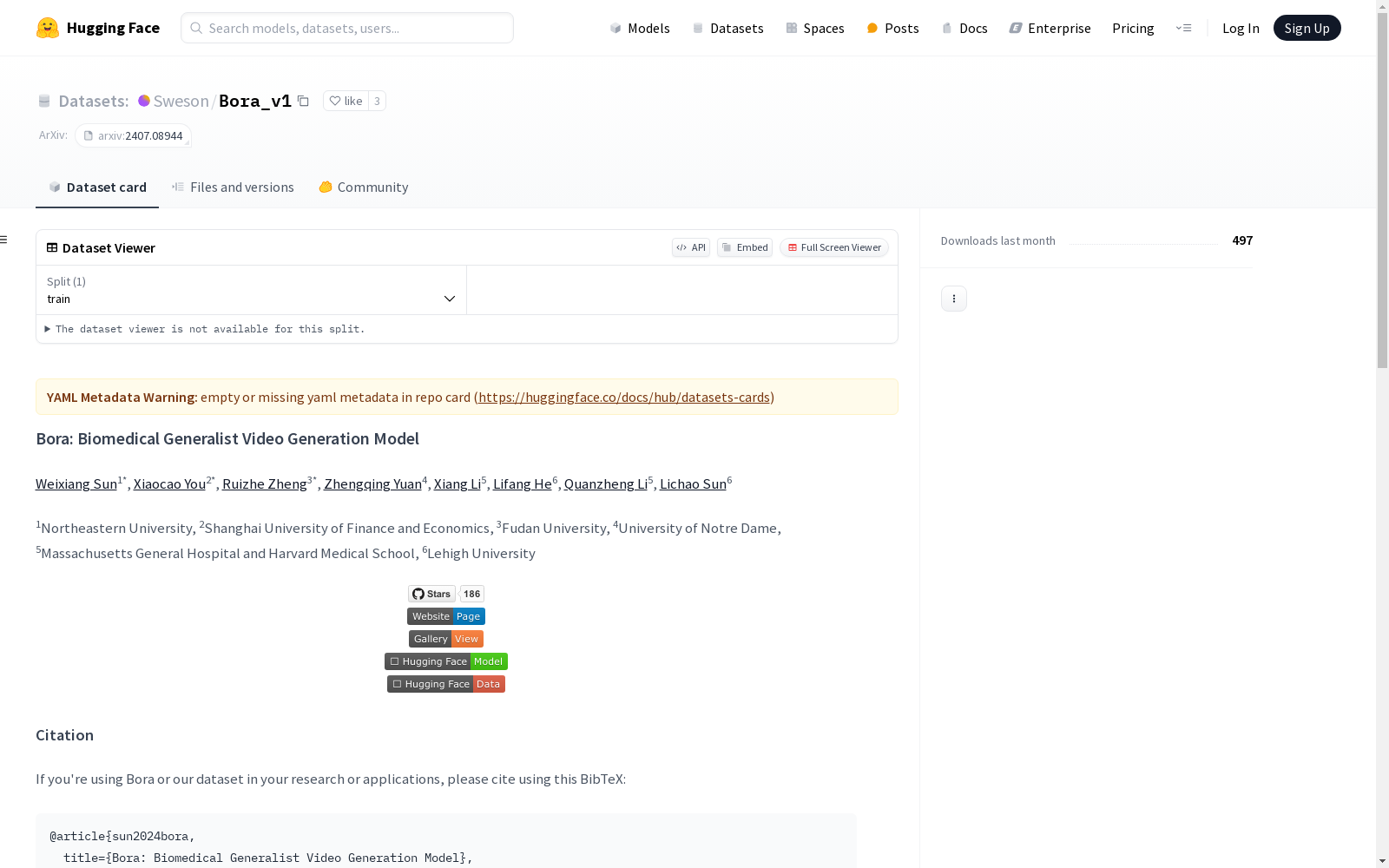The image size is (1389, 868).
Task: Open the datasets-cards documentation link
Action: point(624,397)
